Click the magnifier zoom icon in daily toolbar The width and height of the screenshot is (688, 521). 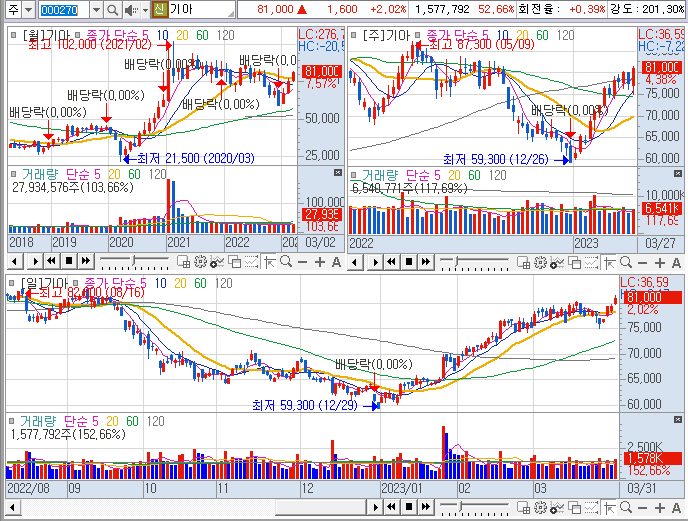pos(626,507)
